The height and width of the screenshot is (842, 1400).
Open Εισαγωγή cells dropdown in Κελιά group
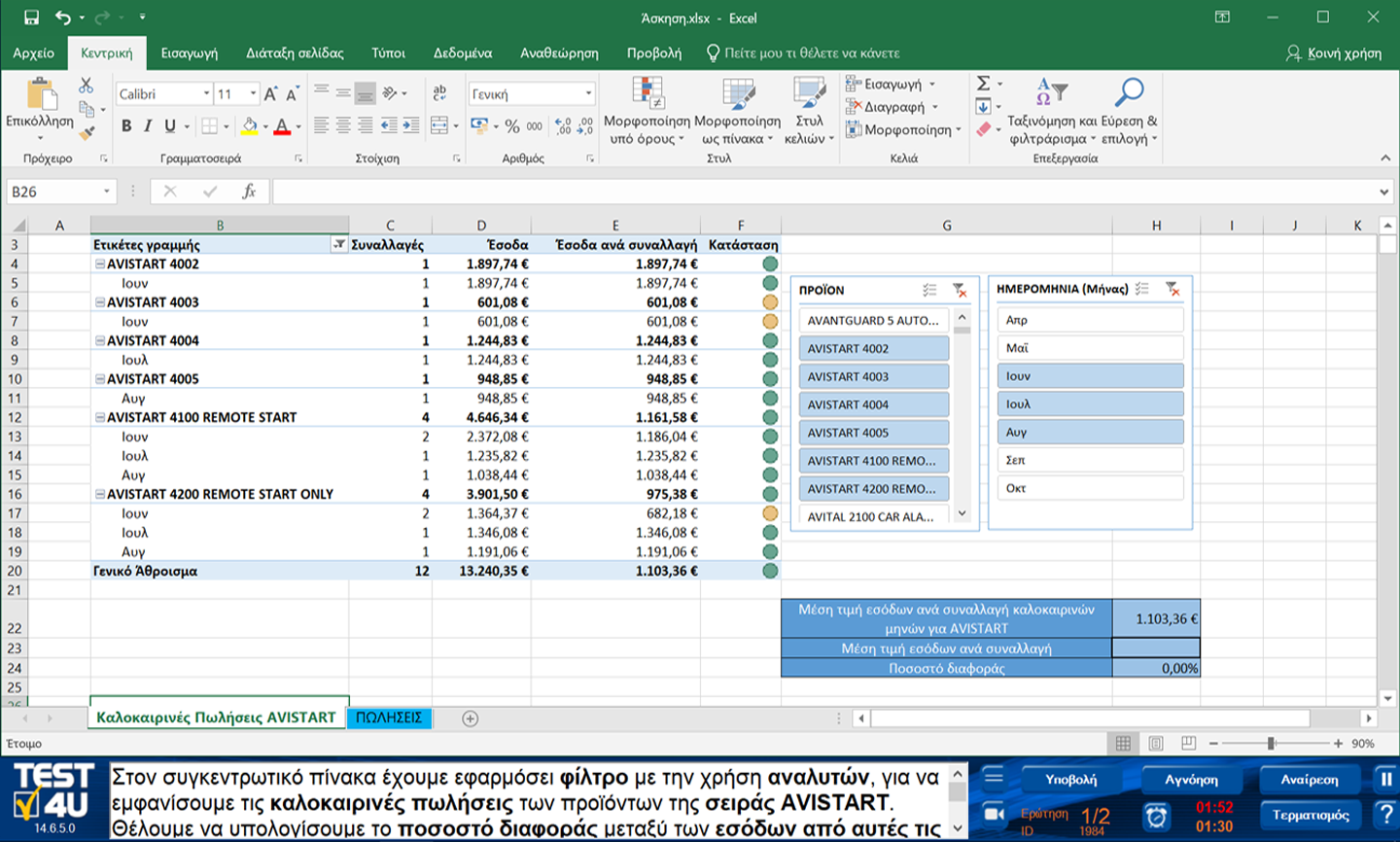coord(890,85)
